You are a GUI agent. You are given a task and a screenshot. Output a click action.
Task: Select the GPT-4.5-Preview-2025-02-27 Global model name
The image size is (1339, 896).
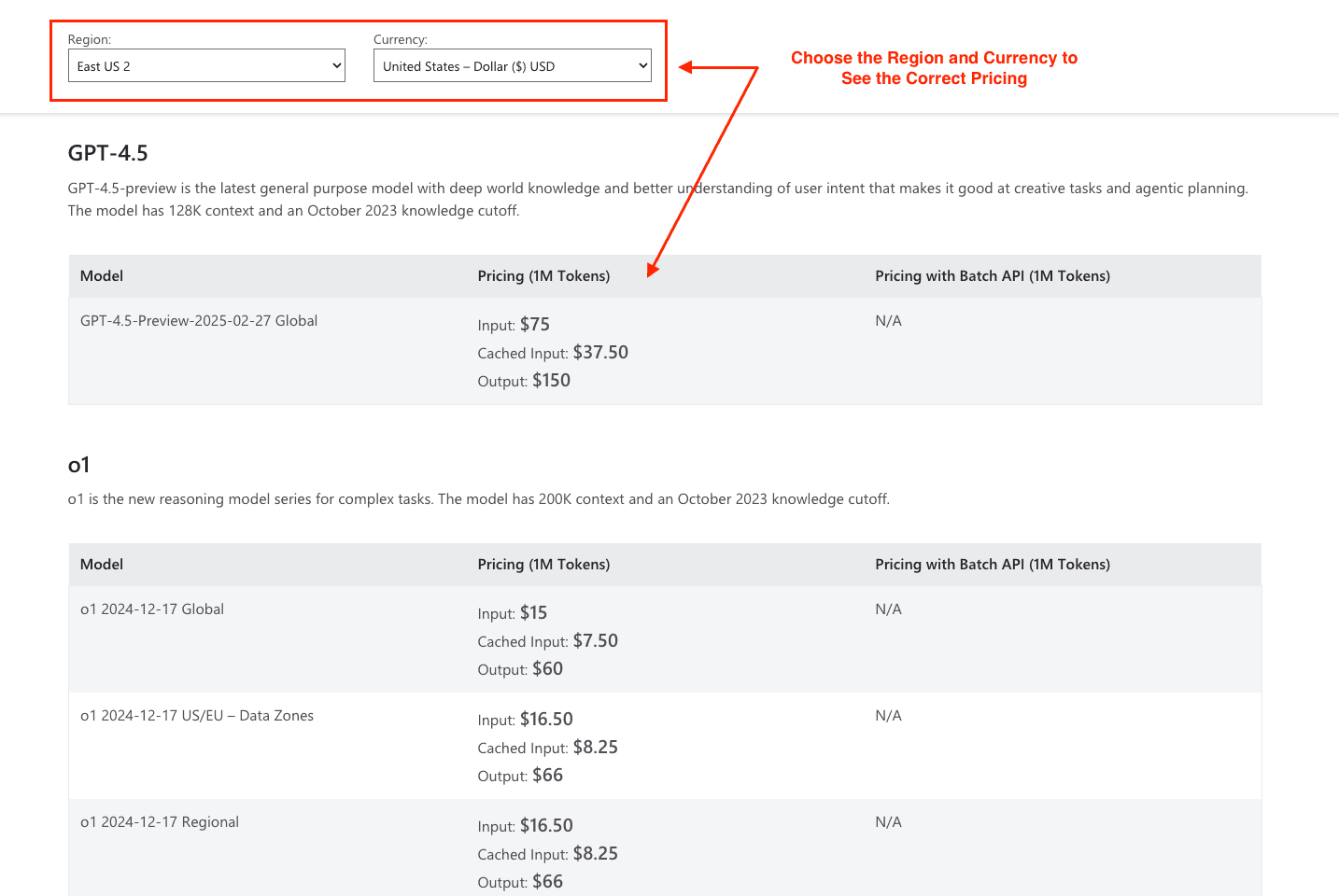[199, 321]
